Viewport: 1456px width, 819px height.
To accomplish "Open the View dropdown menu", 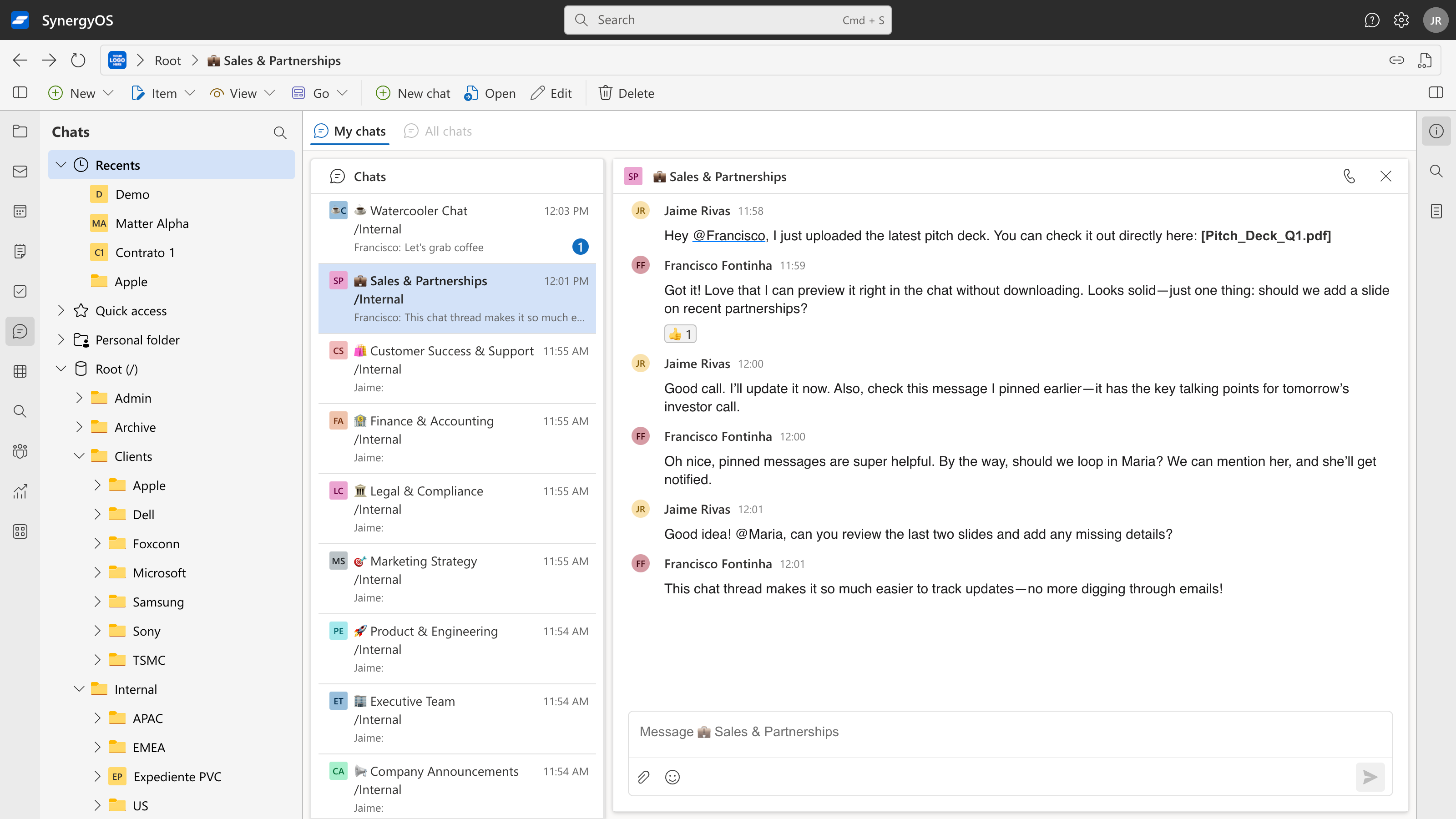I will (x=242, y=93).
